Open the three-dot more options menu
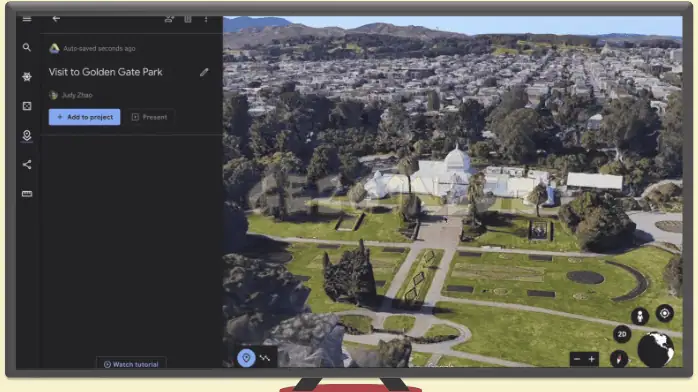698x392 pixels. pos(206,19)
